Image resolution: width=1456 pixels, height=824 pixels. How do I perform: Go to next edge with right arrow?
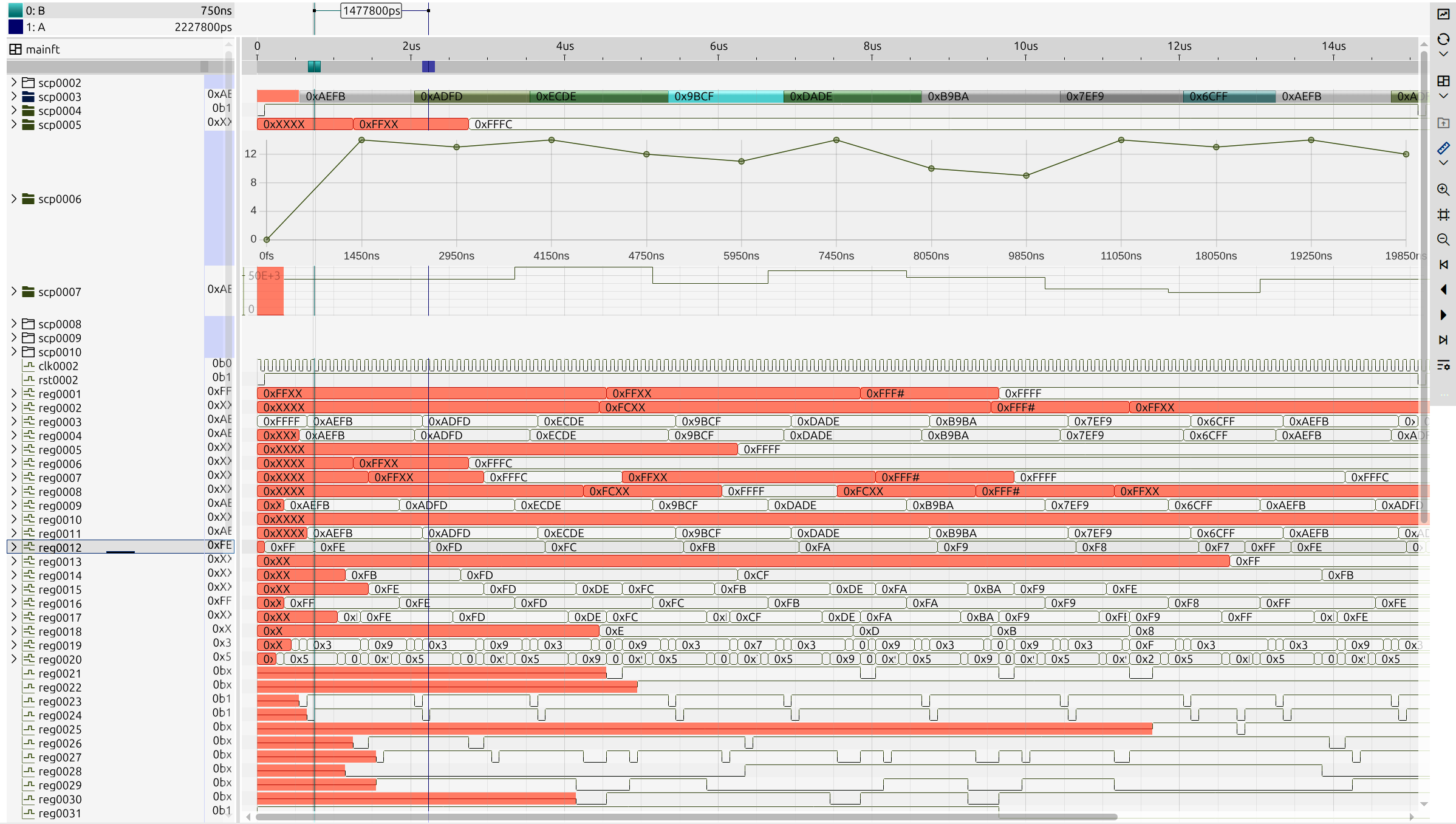(x=1443, y=315)
